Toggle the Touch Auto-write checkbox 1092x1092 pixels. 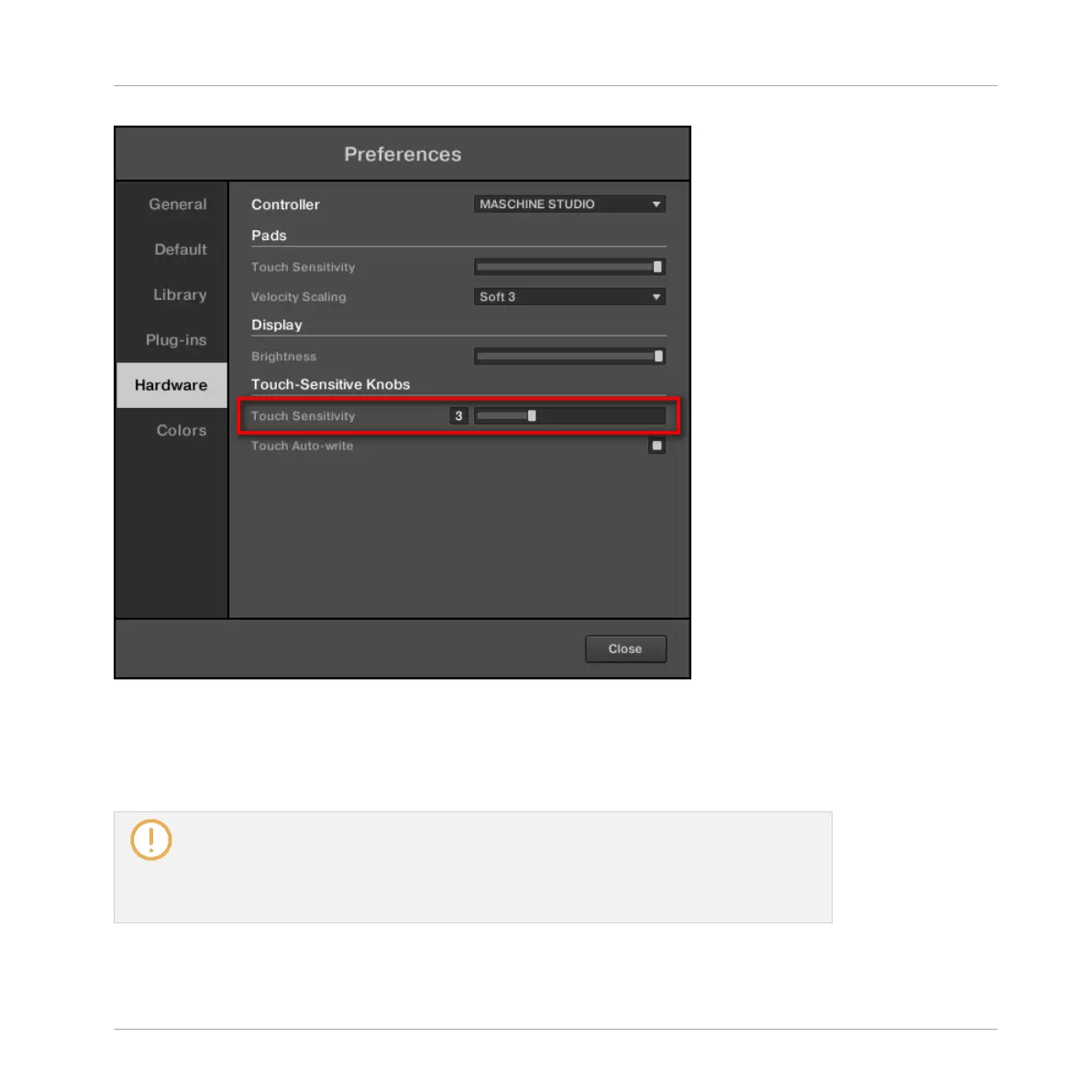pos(656,446)
